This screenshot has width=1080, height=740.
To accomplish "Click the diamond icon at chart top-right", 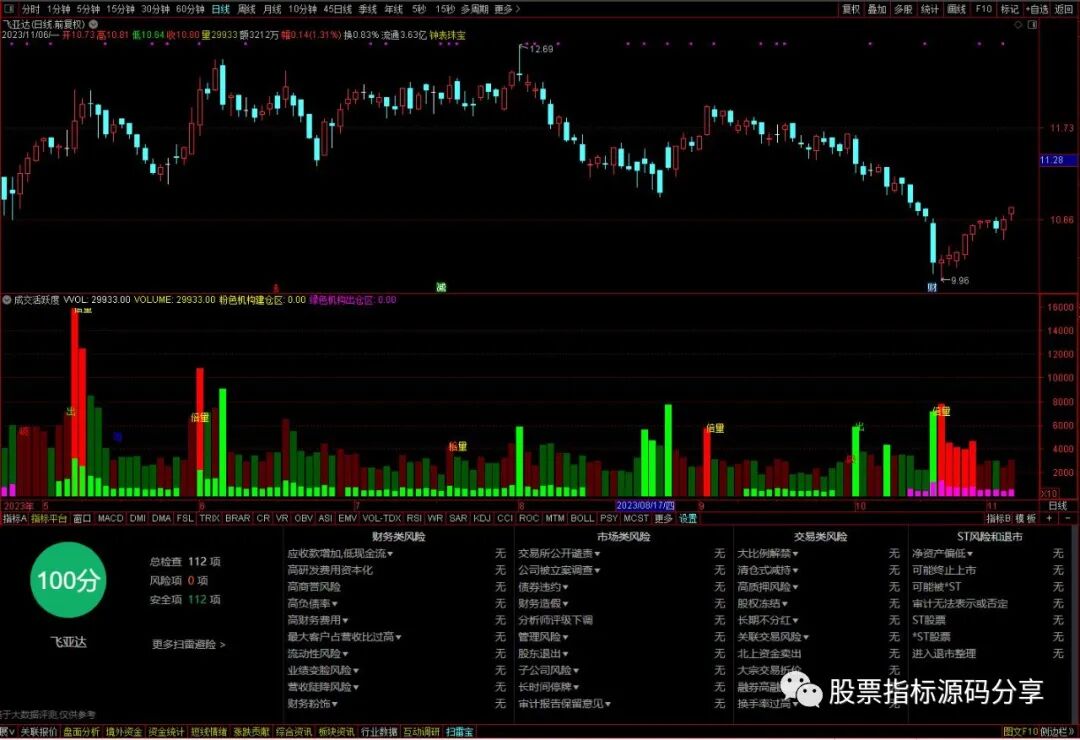I will [x=1018, y=25].
